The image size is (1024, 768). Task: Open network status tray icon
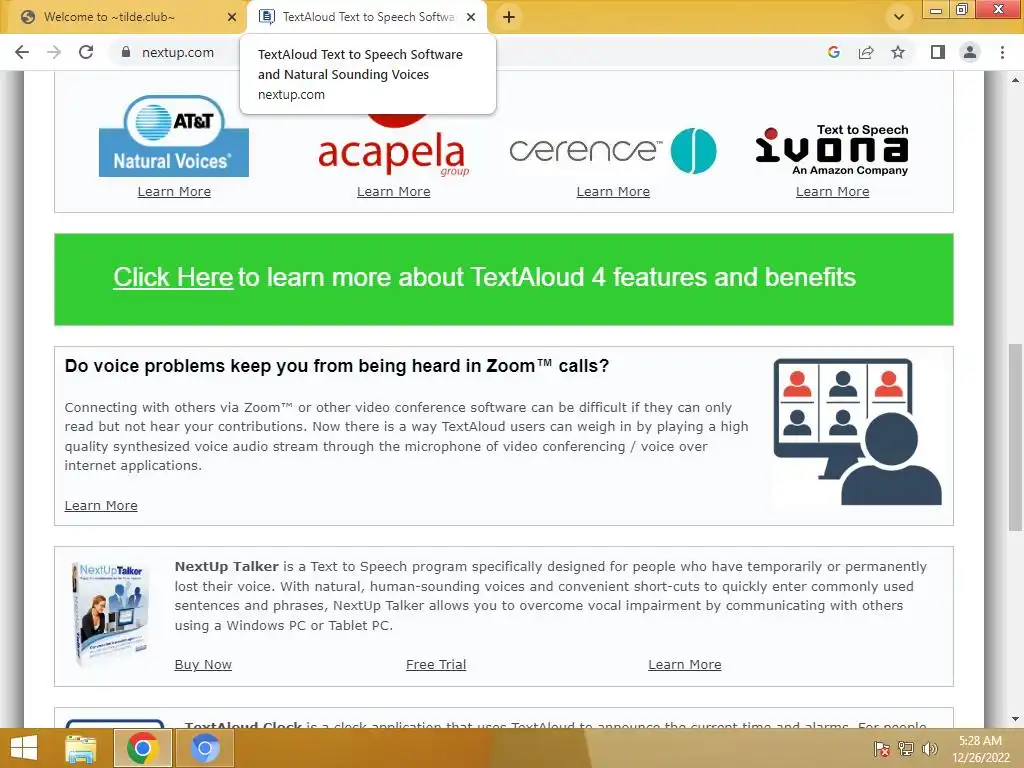[x=906, y=749]
